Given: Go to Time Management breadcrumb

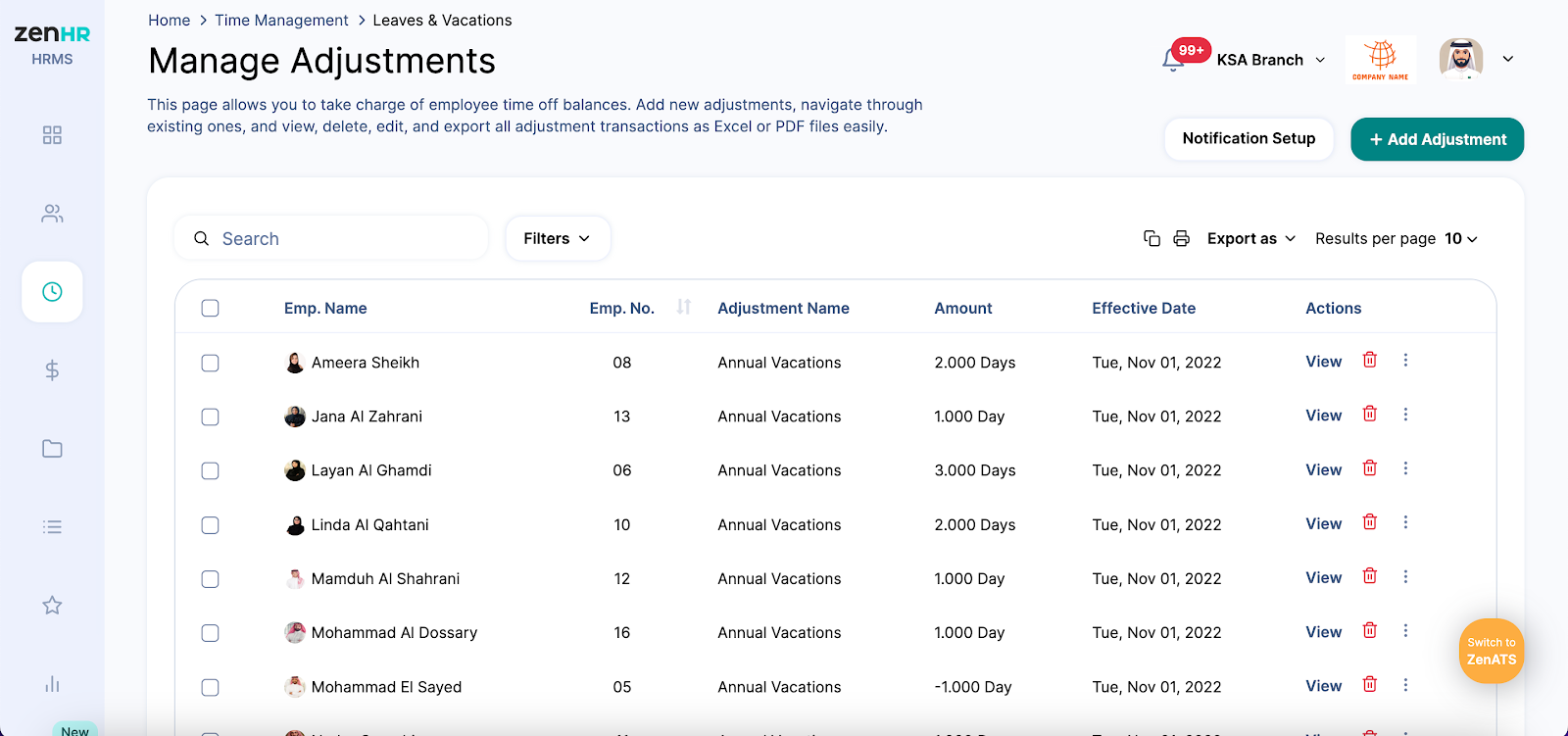Looking at the screenshot, I should click(281, 21).
